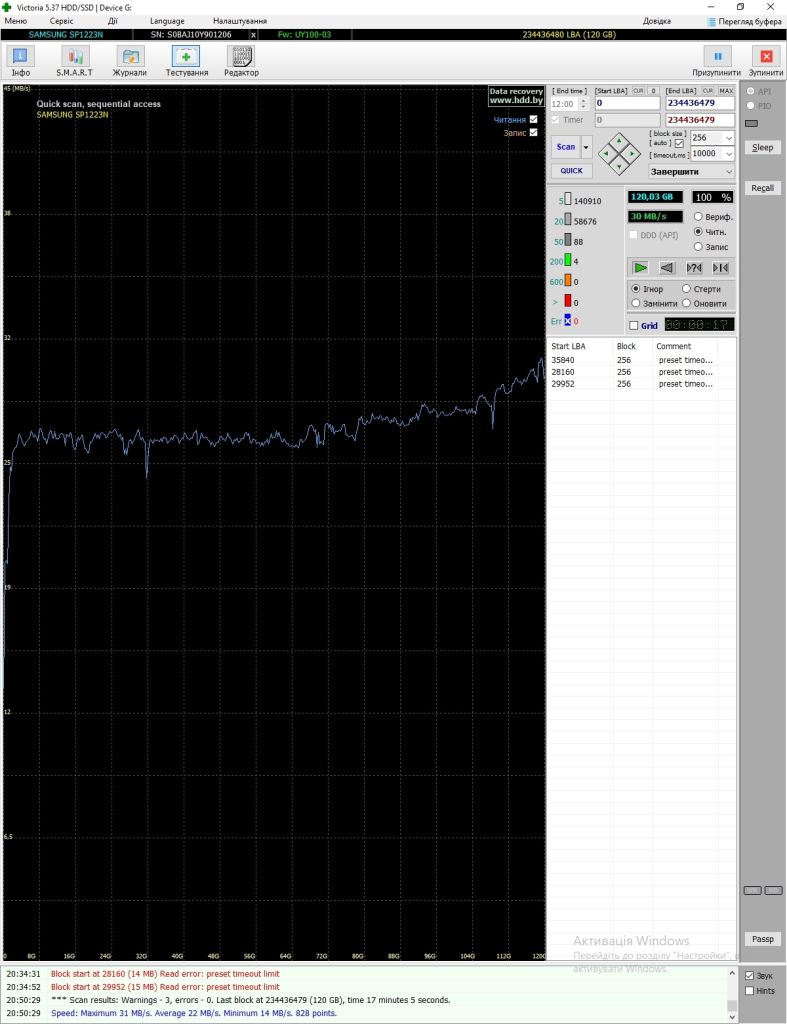This screenshot has width=787, height=1024.
Task: Open the Налаштування menu
Action: [240, 21]
